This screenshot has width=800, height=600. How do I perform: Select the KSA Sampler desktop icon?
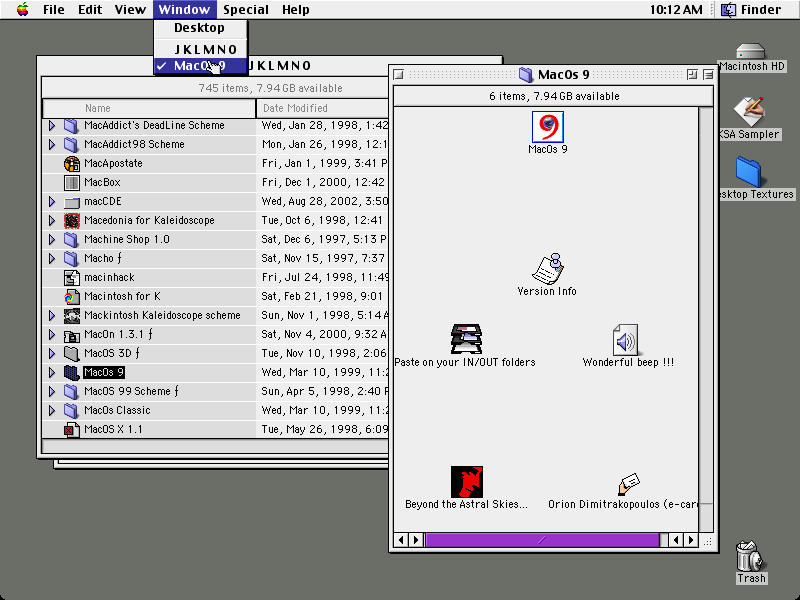pos(749,111)
